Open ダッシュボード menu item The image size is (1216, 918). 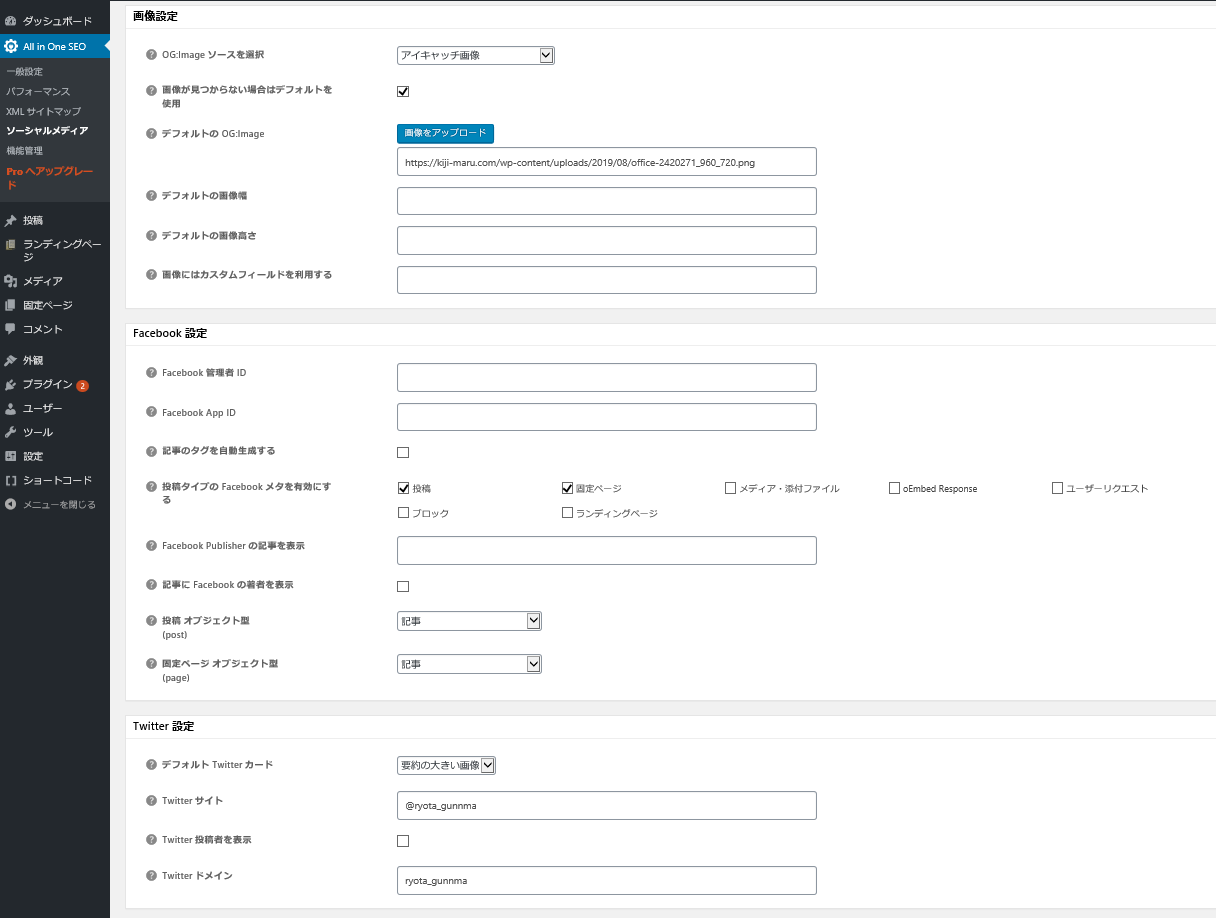click(x=55, y=20)
